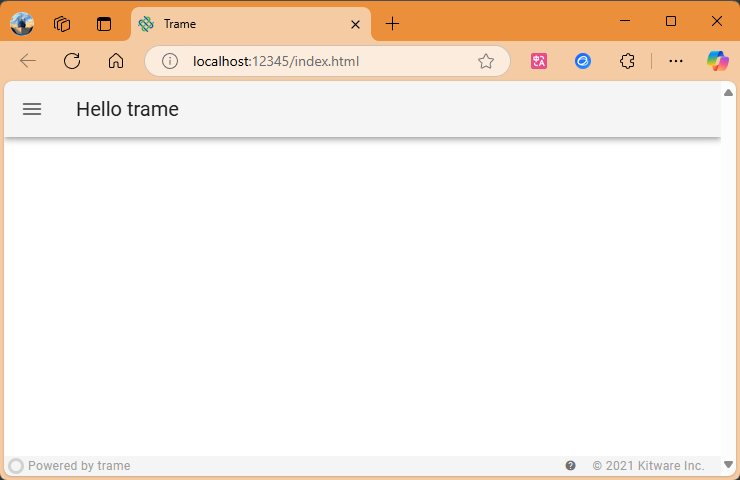Maximize the browser window
This screenshot has height=480, width=740.
tap(671, 21)
